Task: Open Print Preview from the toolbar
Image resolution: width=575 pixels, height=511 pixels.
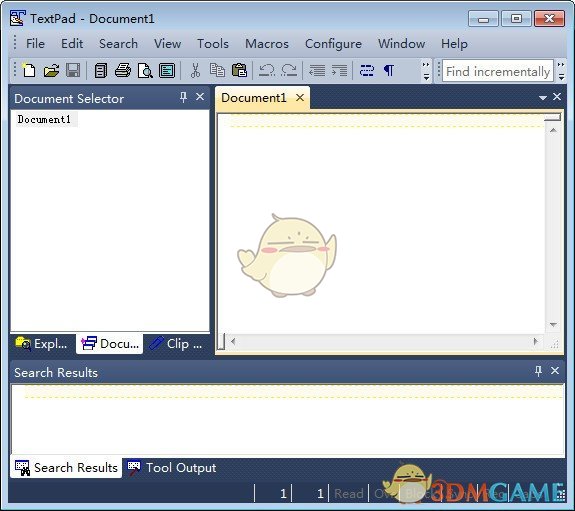Action: click(145, 70)
